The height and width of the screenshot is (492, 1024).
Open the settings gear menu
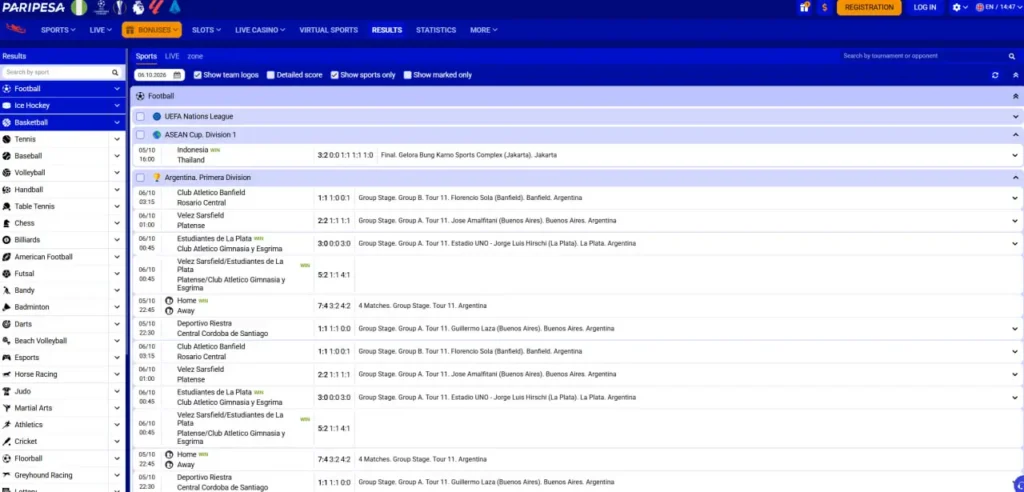[957, 7]
